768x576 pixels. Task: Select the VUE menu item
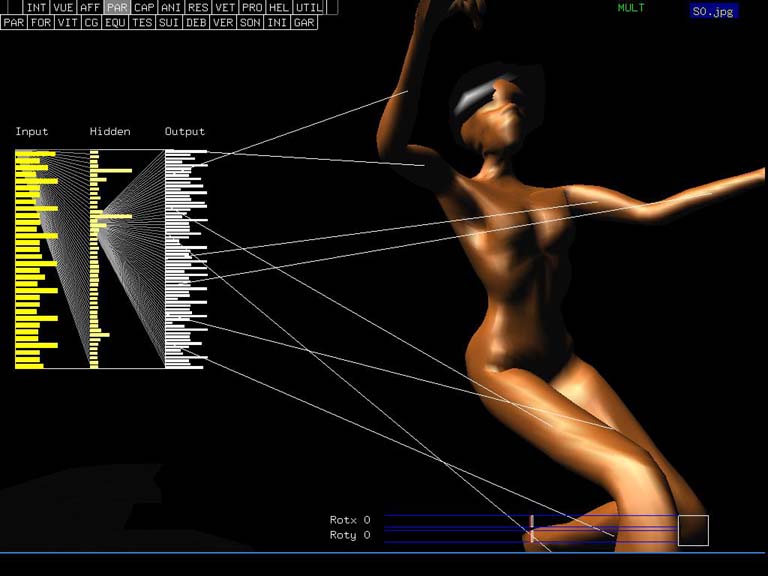tap(64, 7)
